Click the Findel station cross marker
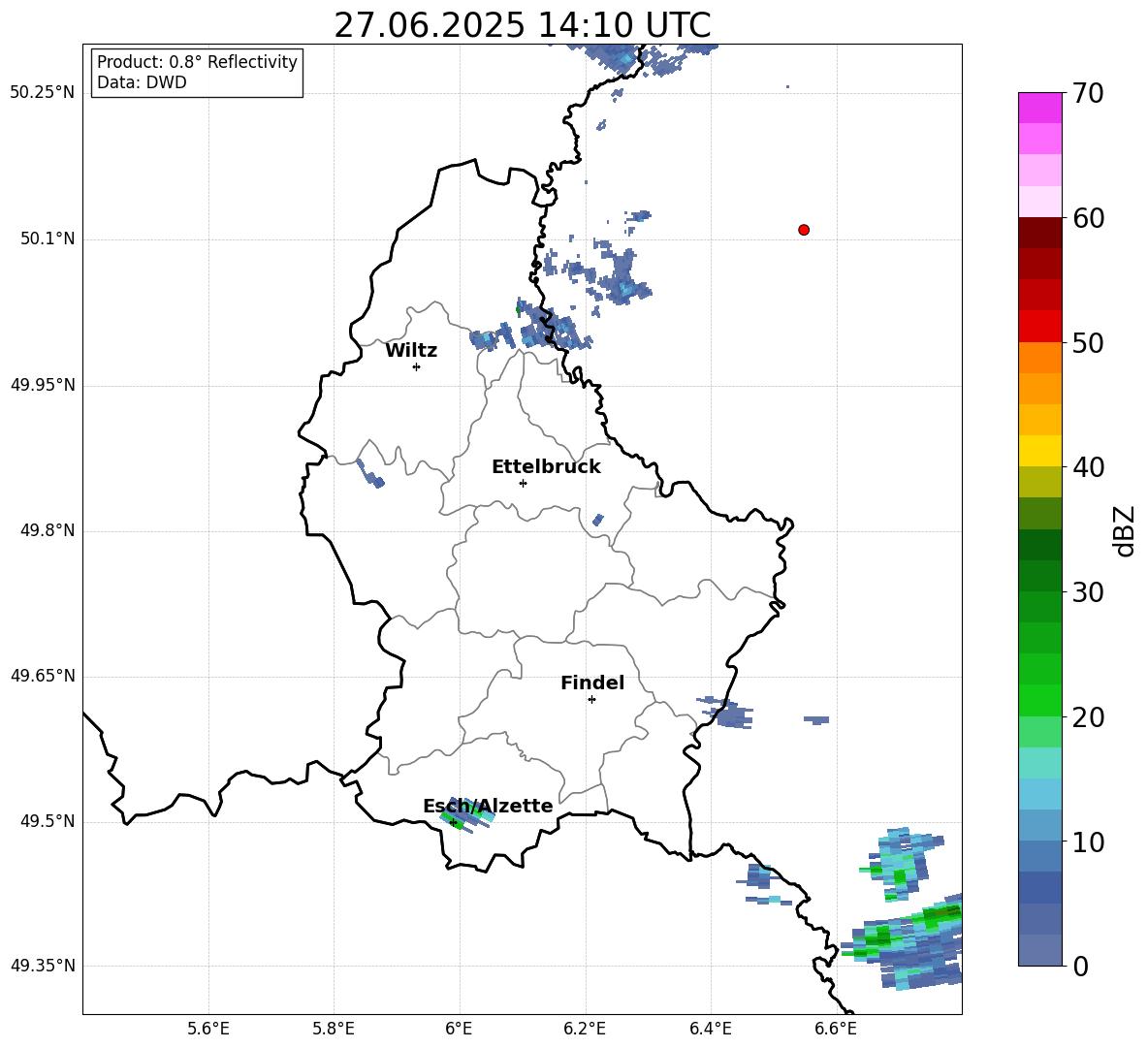 591,700
